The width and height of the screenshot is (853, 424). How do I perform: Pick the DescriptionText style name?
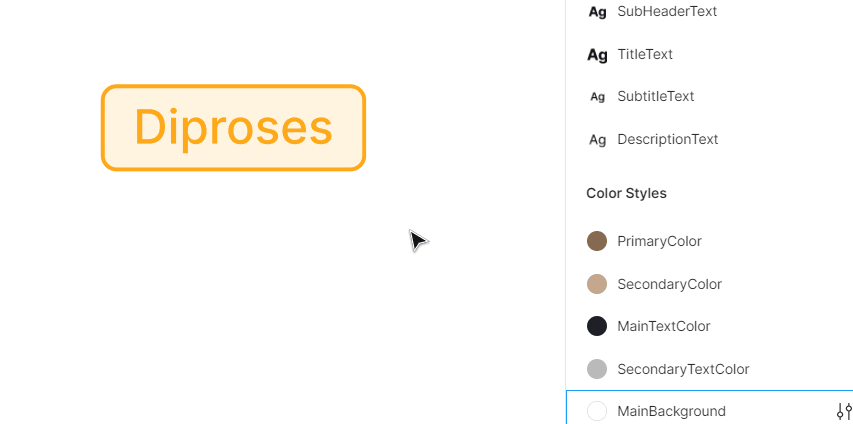pos(668,140)
